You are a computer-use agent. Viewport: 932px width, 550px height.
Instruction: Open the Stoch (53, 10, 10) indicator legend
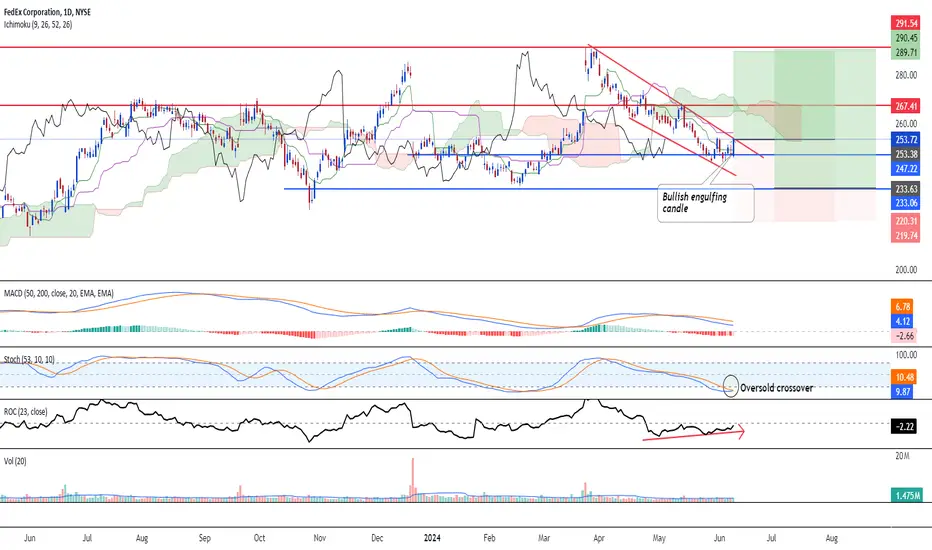29,360
